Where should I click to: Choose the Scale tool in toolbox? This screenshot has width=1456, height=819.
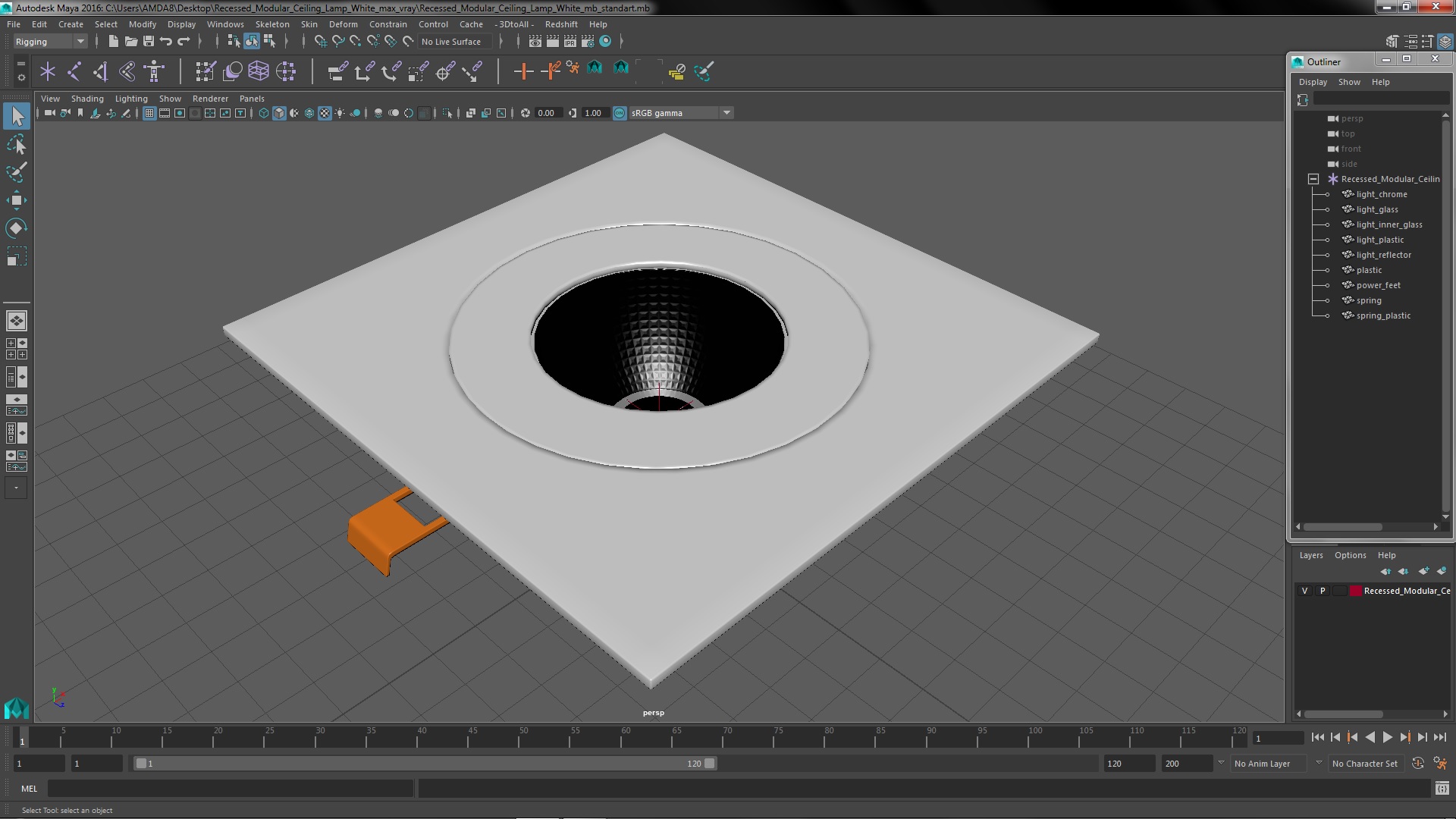click(x=17, y=256)
